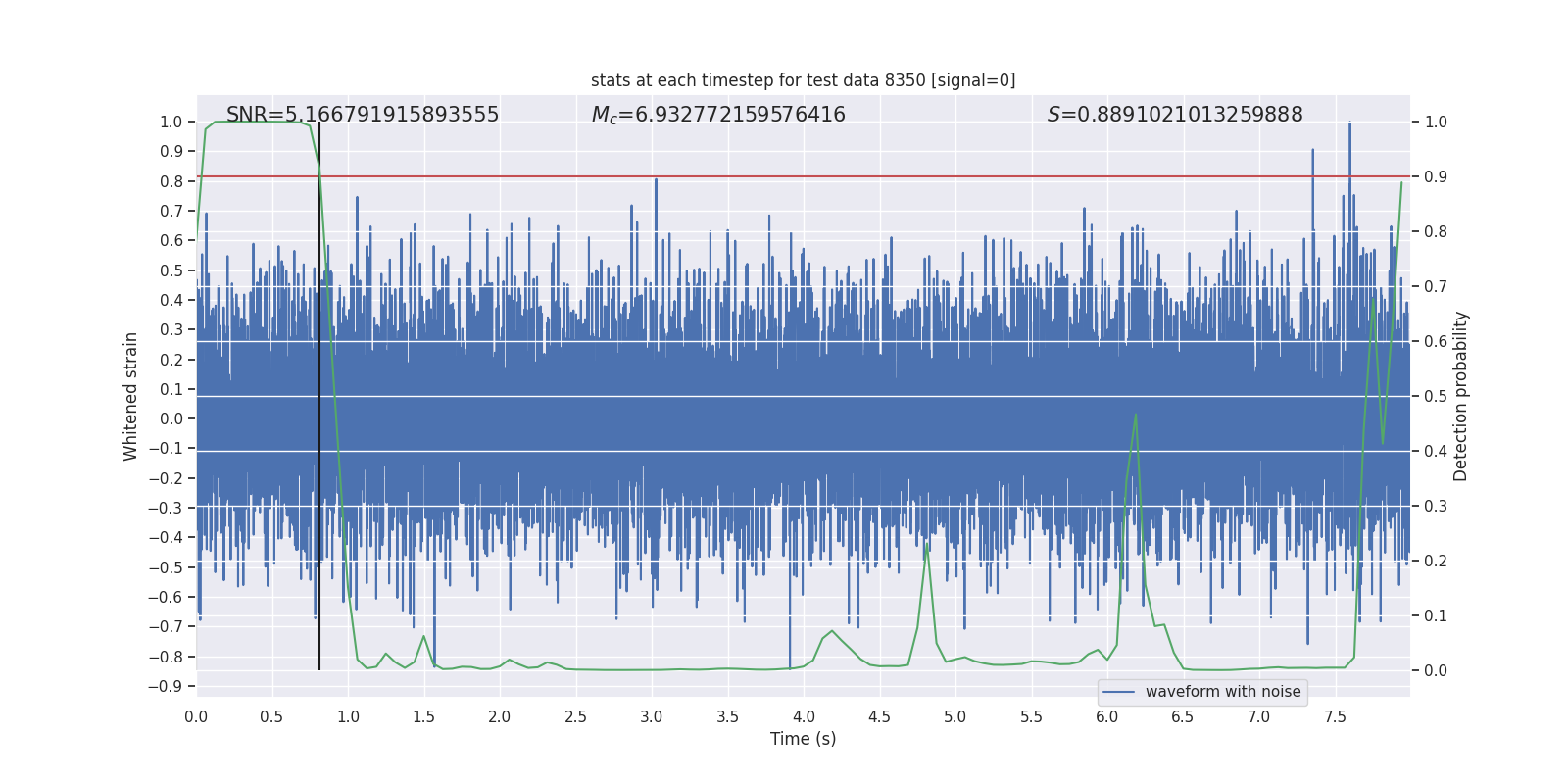
Task: Click the 'Whitened strain' y-axis label
Action: click(x=130, y=397)
